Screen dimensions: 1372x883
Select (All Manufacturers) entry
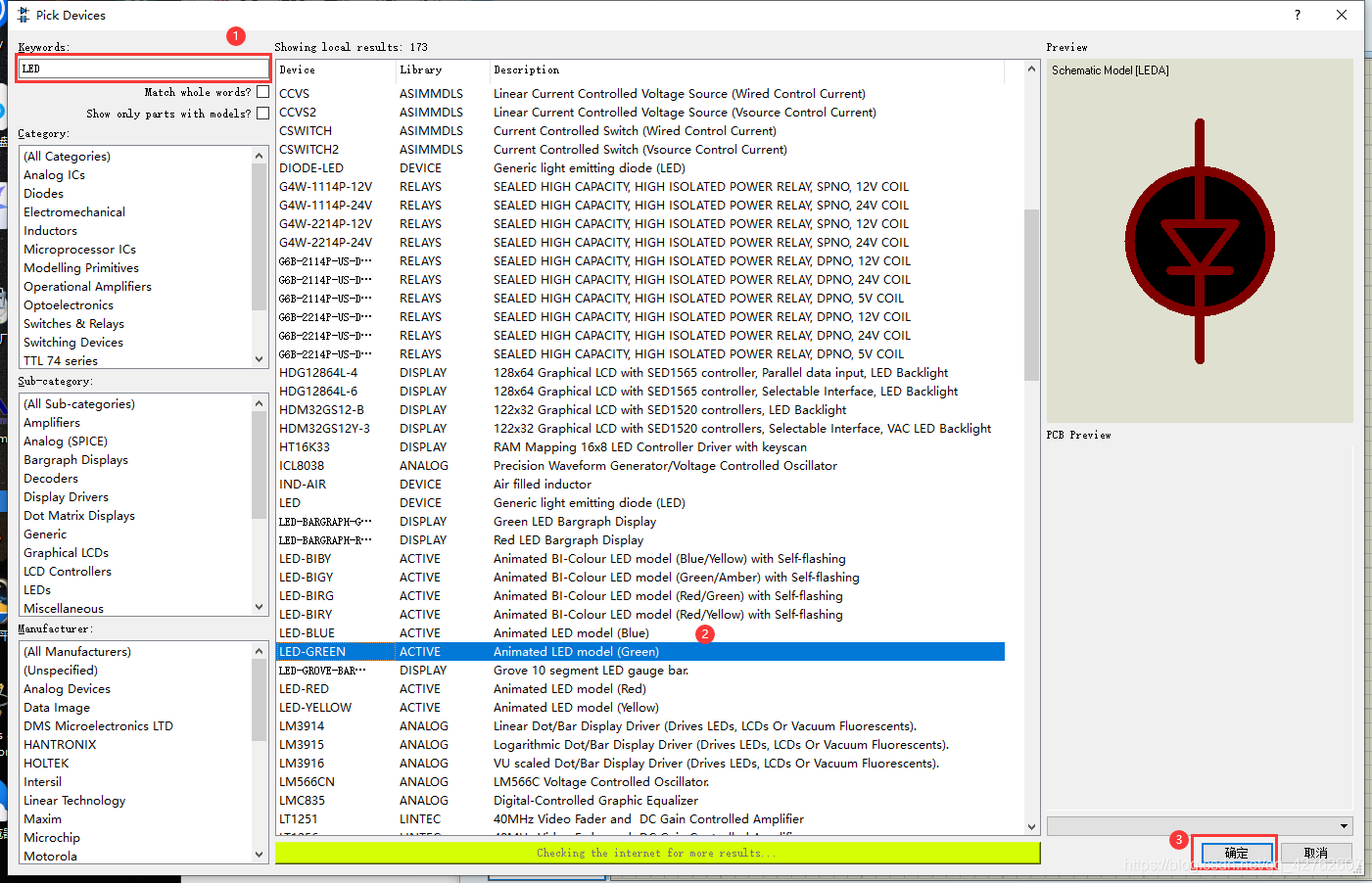(77, 652)
